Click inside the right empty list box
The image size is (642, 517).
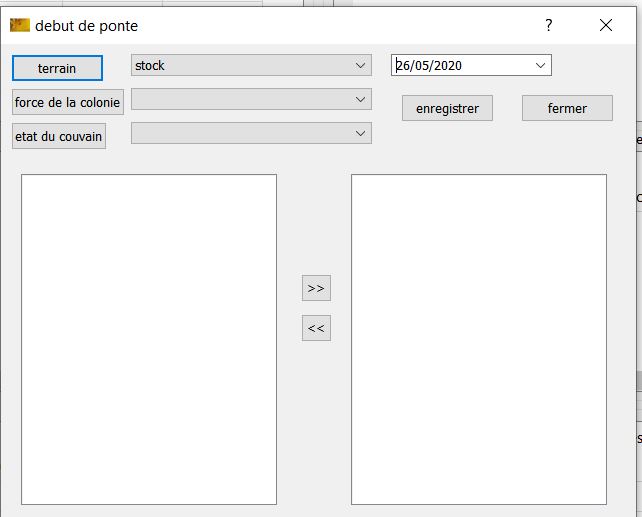point(479,340)
